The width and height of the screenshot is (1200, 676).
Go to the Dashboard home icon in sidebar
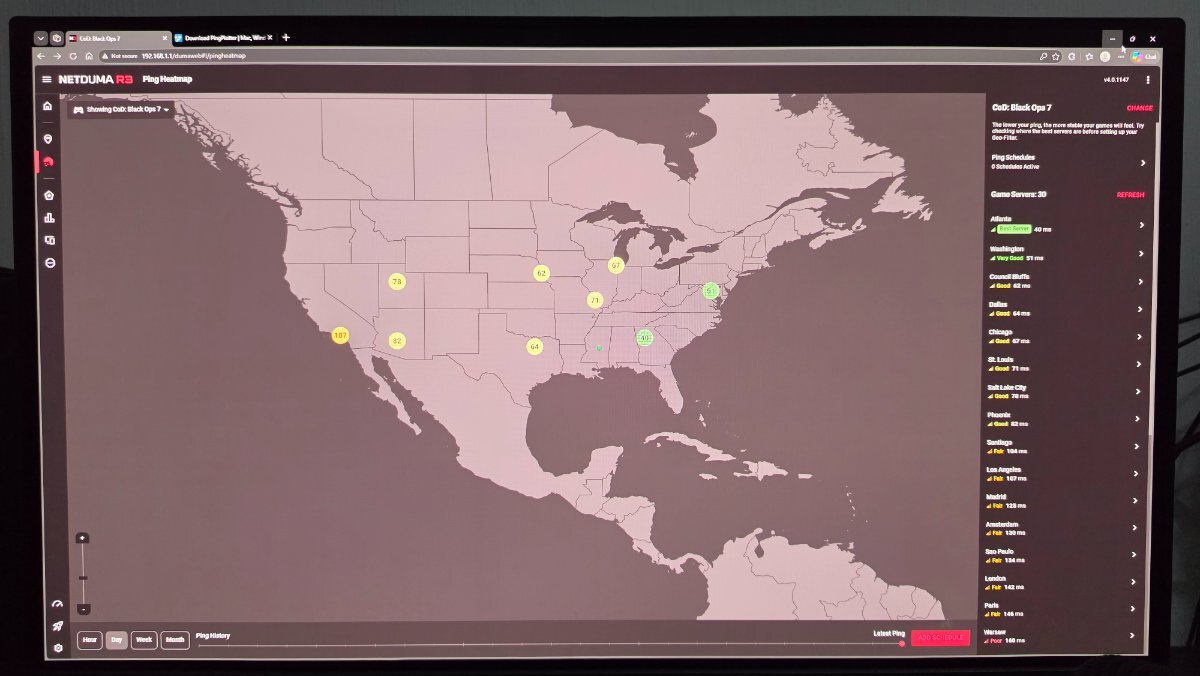tap(47, 106)
